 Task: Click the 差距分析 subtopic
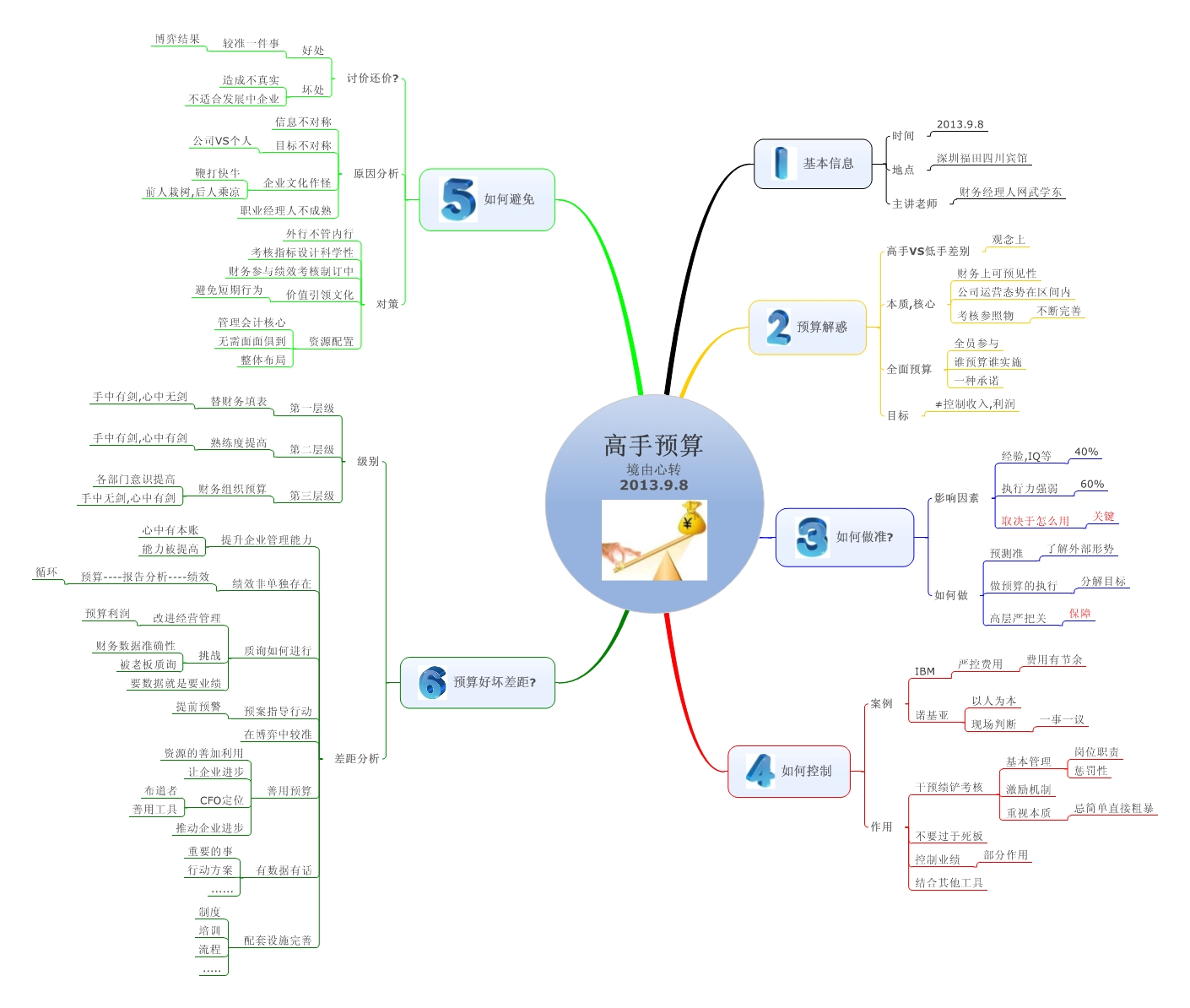click(x=356, y=759)
